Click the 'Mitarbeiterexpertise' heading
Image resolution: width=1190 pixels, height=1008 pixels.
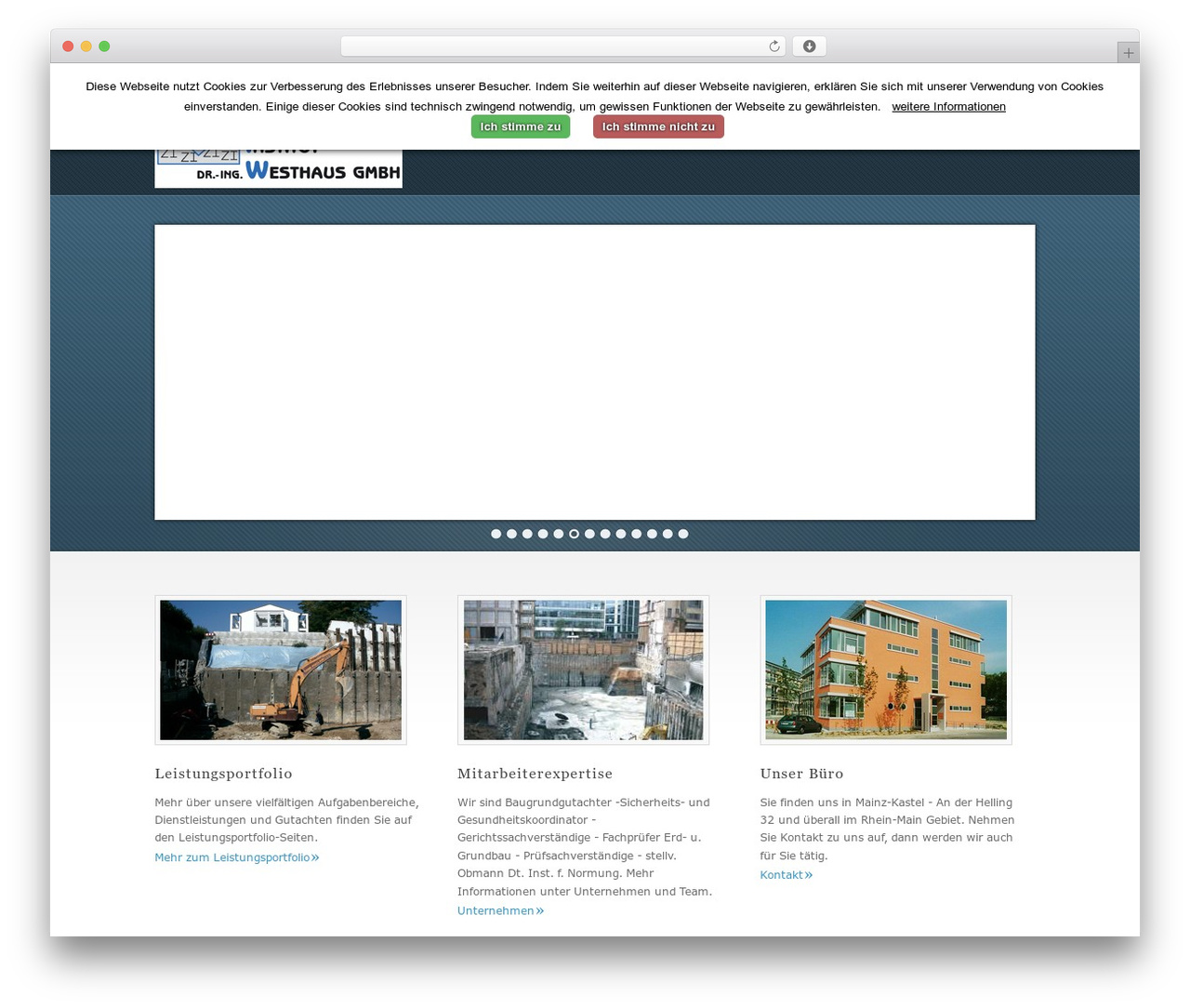535,774
